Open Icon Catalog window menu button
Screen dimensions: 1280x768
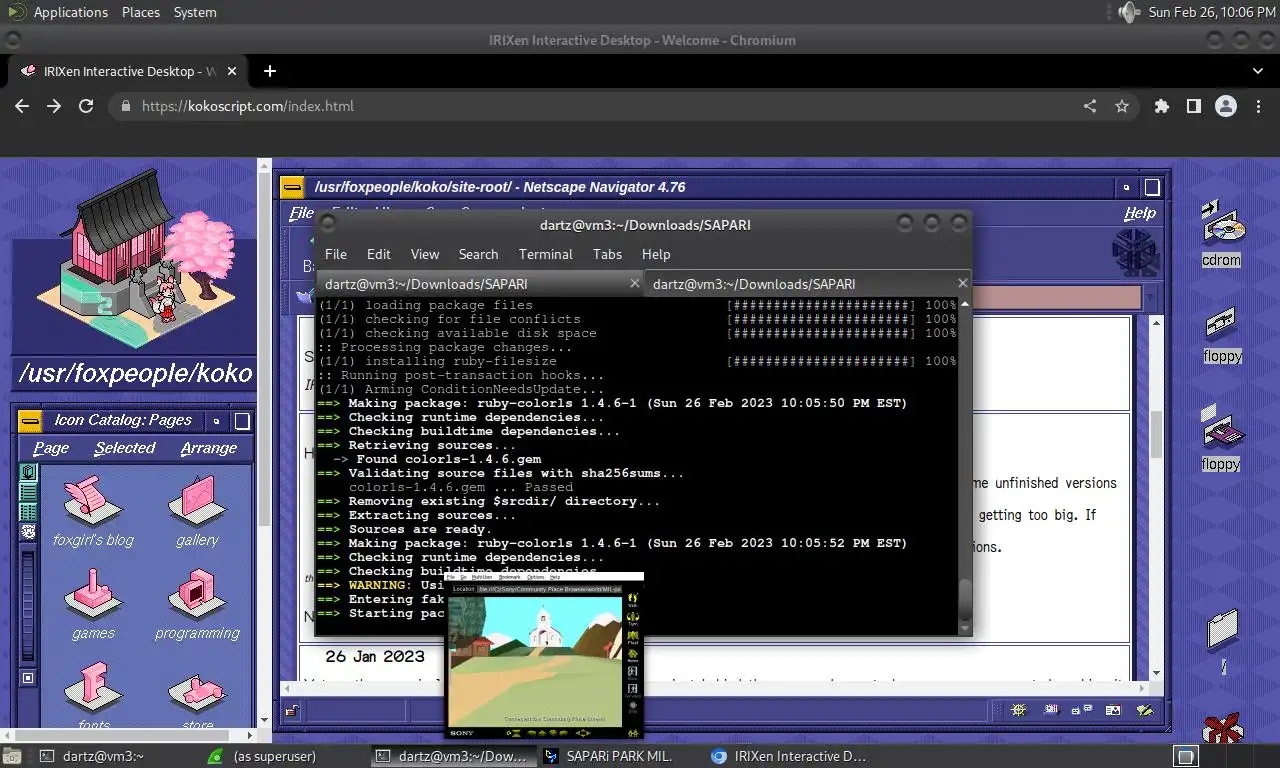tap(30, 421)
